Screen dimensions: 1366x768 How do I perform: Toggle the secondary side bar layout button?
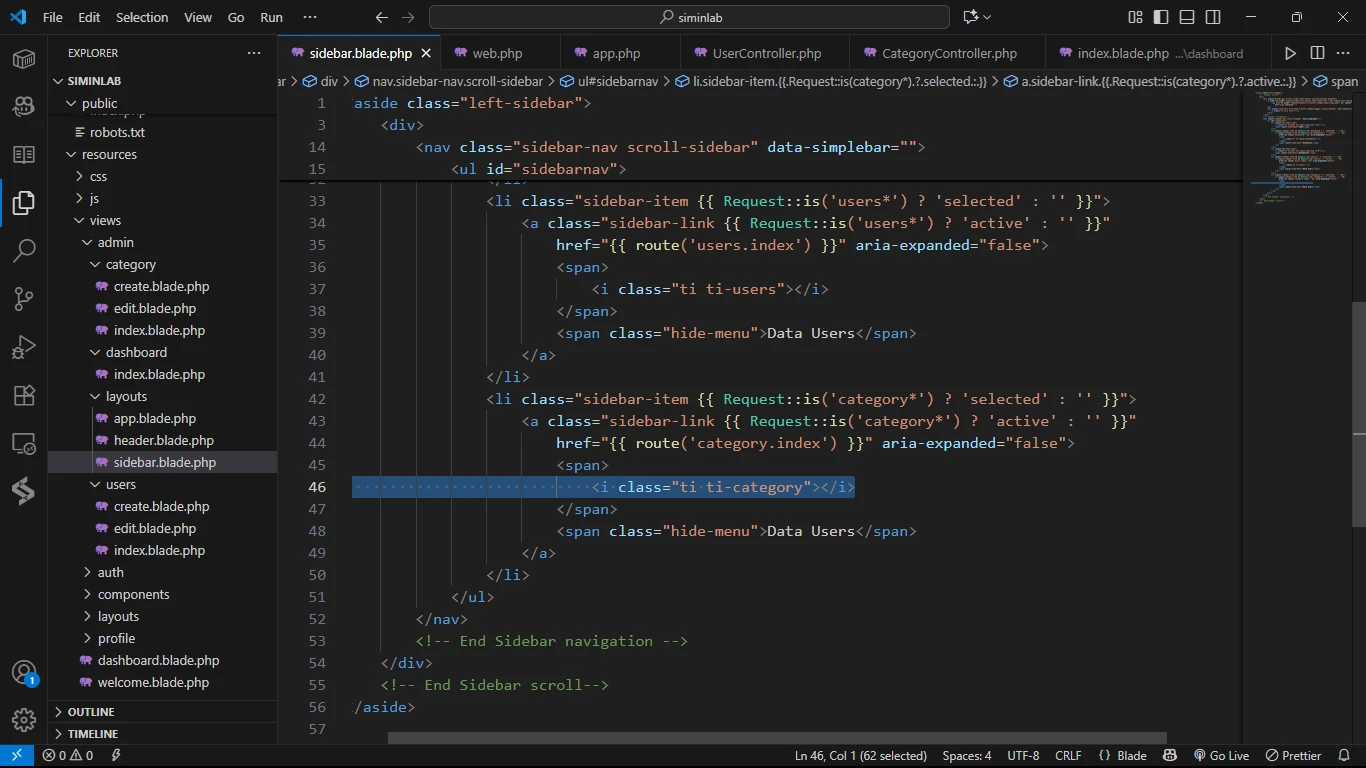pos(1213,17)
